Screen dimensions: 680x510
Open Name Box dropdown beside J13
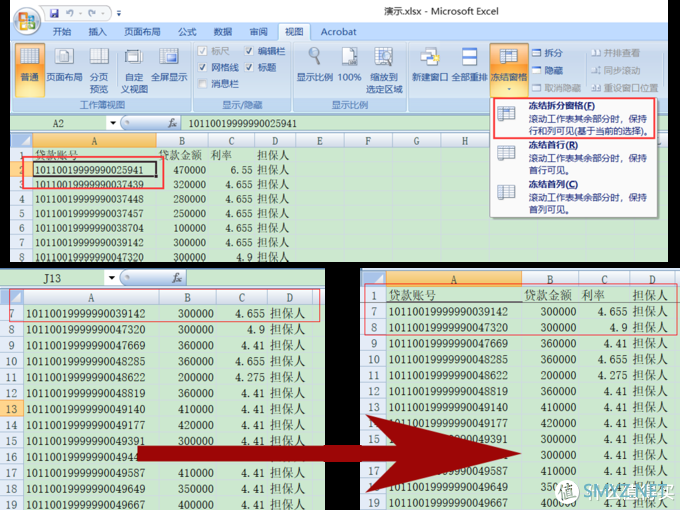point(111,278)
